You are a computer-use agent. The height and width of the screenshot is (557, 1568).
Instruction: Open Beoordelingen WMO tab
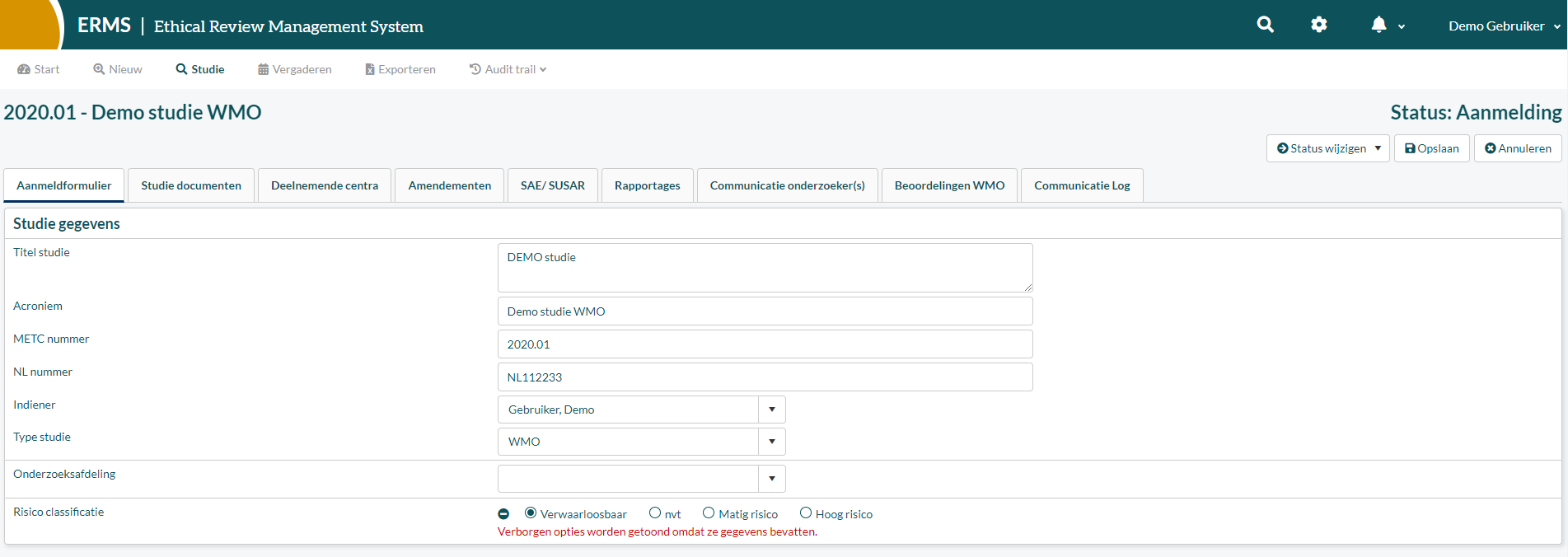[950, 185]
